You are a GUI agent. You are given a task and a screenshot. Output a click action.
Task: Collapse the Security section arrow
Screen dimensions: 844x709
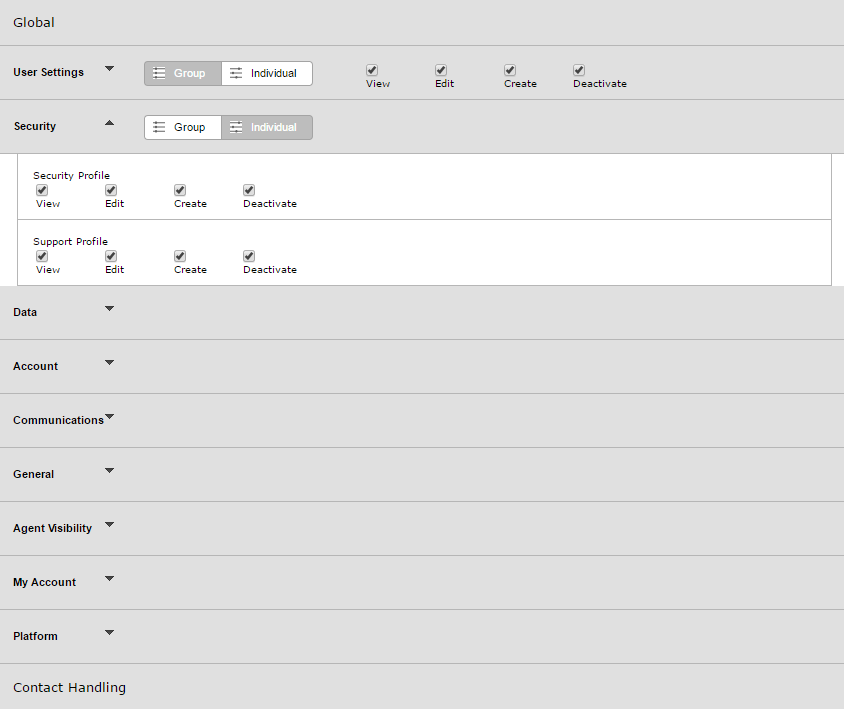click(109, 123)
